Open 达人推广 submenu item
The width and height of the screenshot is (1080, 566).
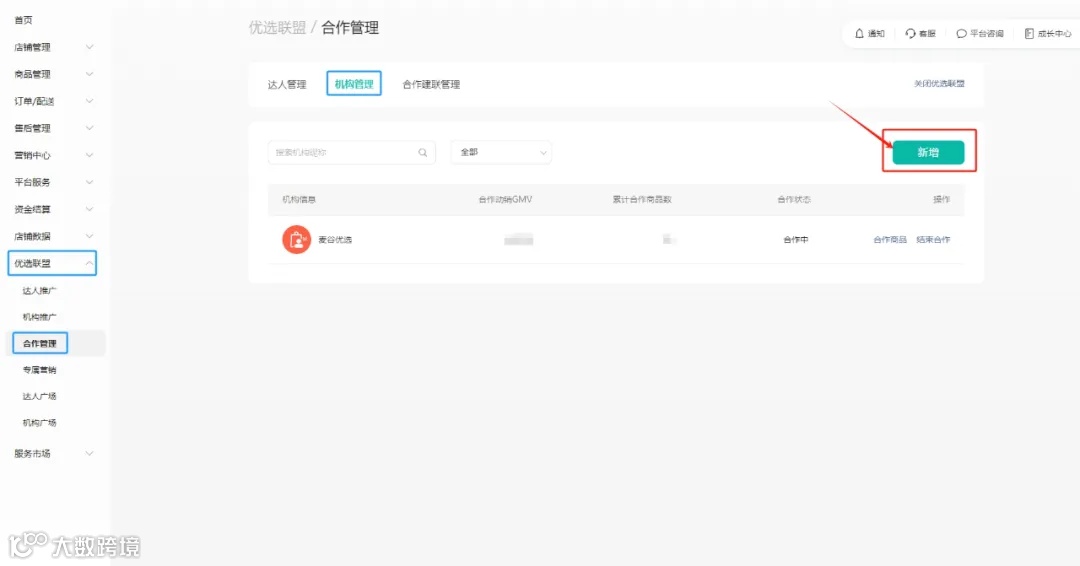[39, 291]
